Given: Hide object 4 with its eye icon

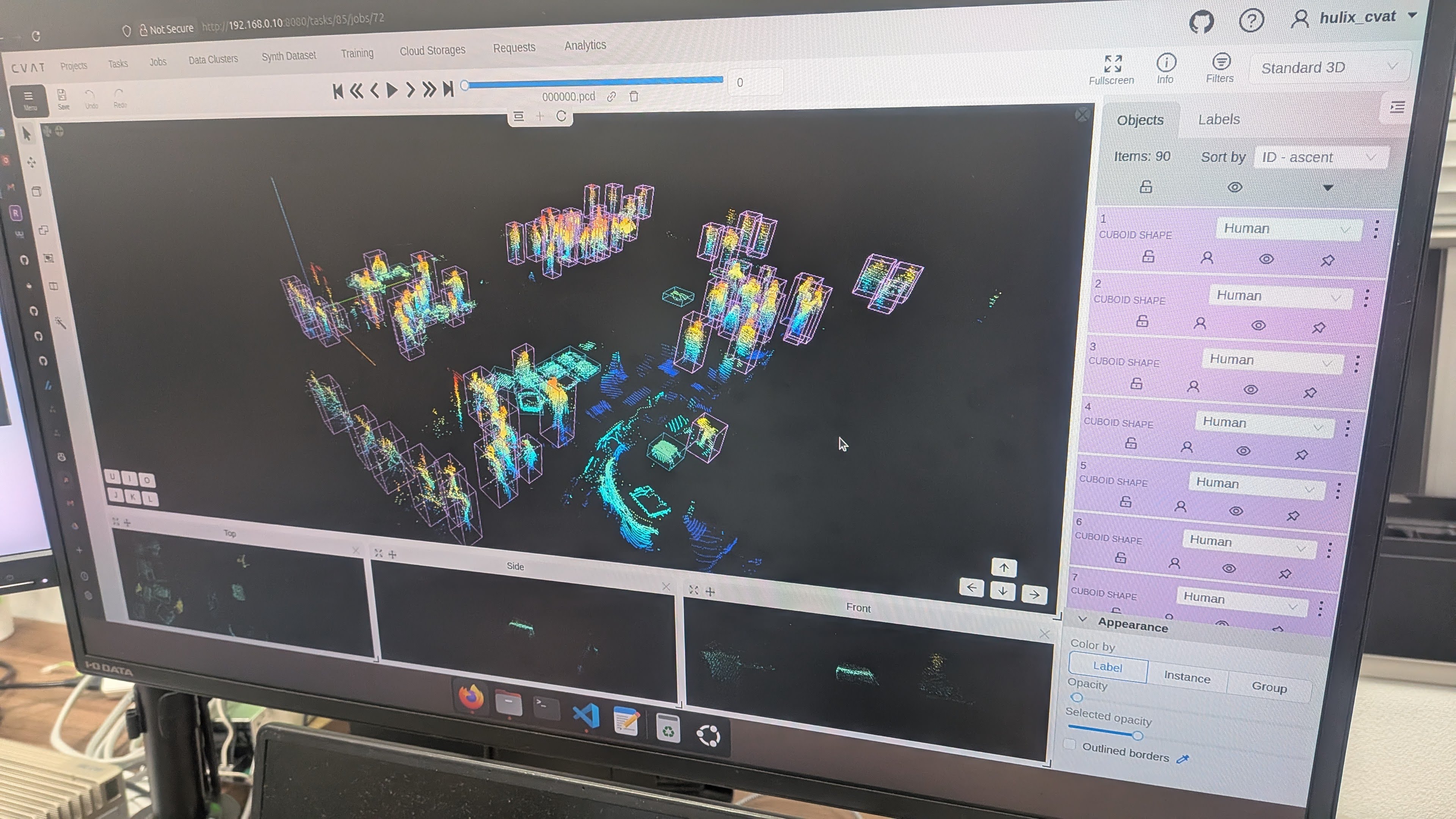Looking at the screenshot, I should point(1243,451).
